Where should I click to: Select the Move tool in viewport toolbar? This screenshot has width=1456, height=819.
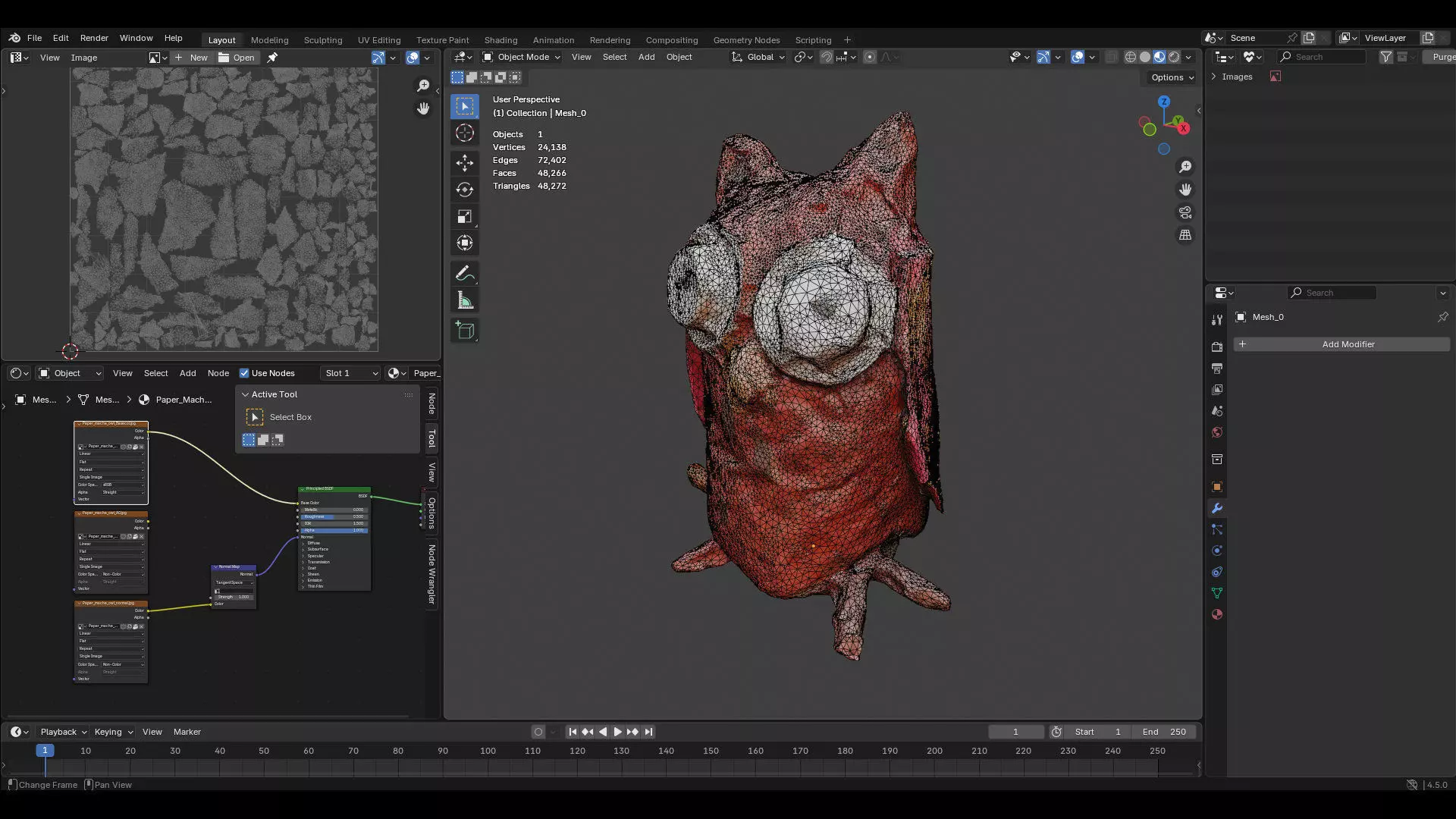coord(465,162)
